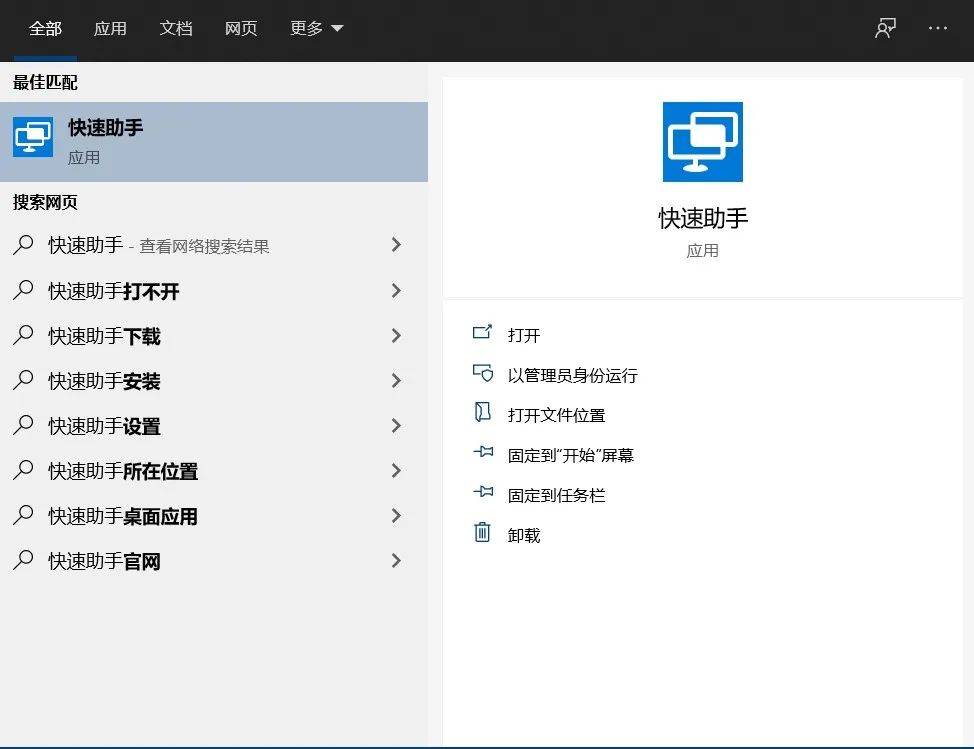Image resolution: width=974 pixels, height=749 pixels.
Task: Click the shield icon for 以管理员身份运行
Action: [482, 374]
